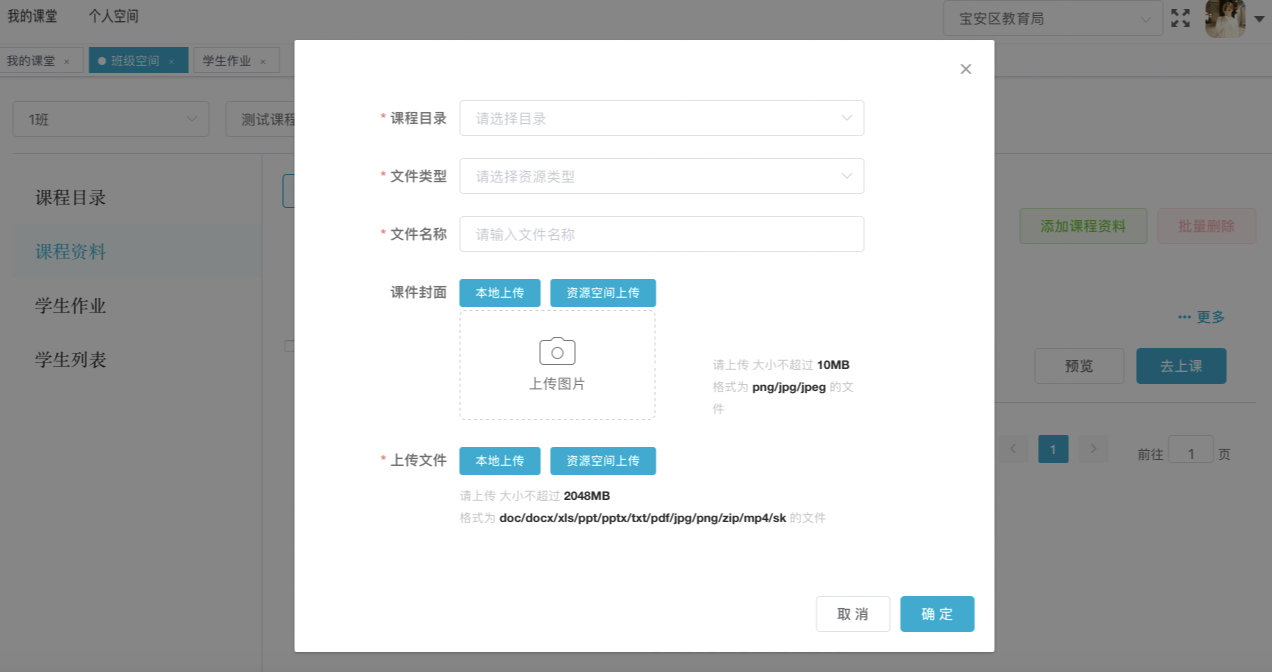
Task: Expand the 1班 class selector
Action: [110, 119]
